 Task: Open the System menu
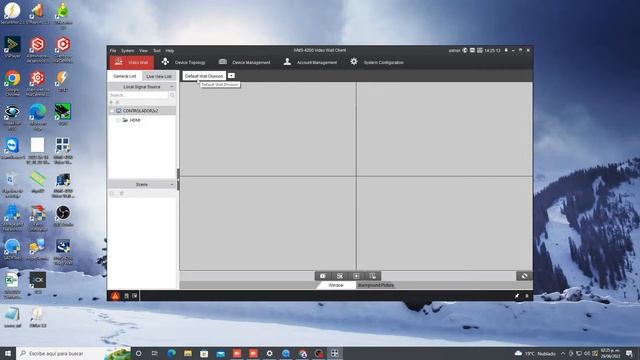pyautogui.click(x=127, y=51)
